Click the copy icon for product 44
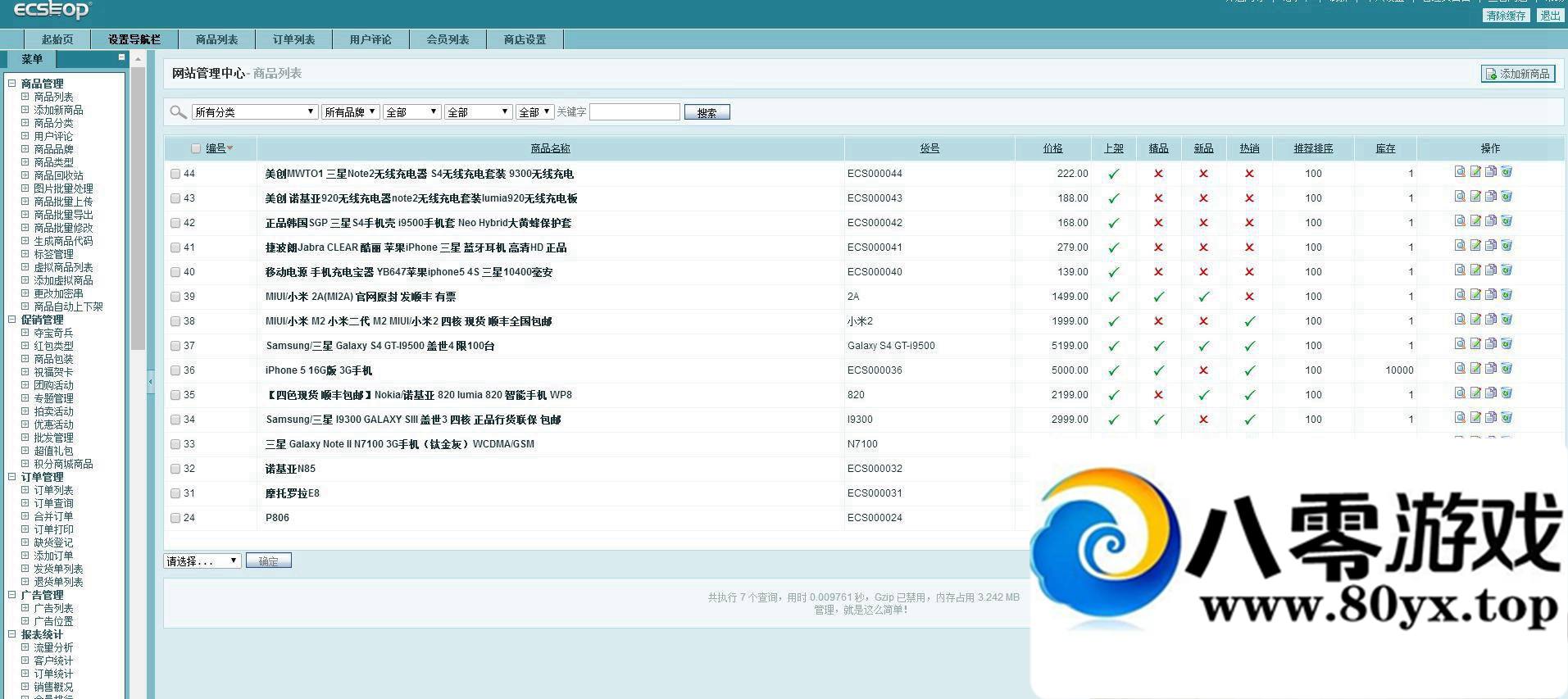The height and width of the screenshot is (699, 1568). (1491, 172)
